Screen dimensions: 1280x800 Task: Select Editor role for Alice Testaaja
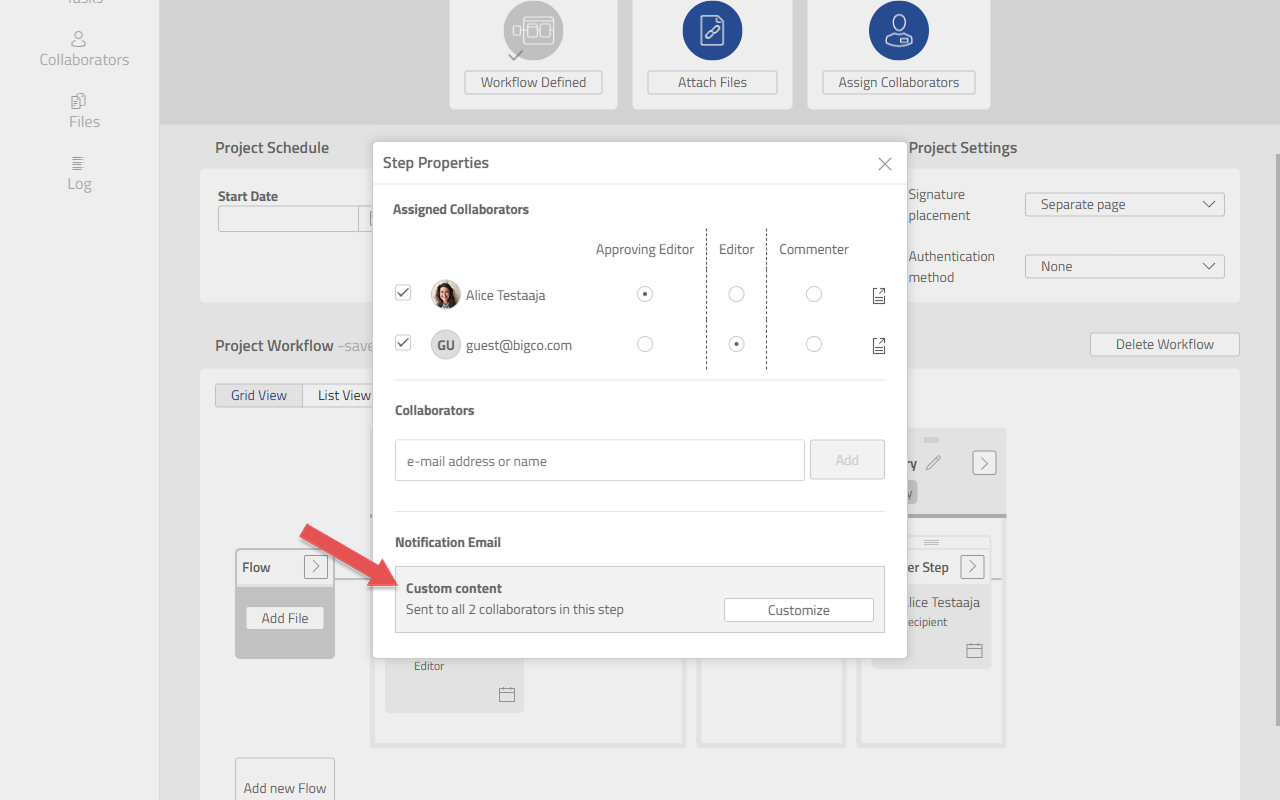coord(736,294)
